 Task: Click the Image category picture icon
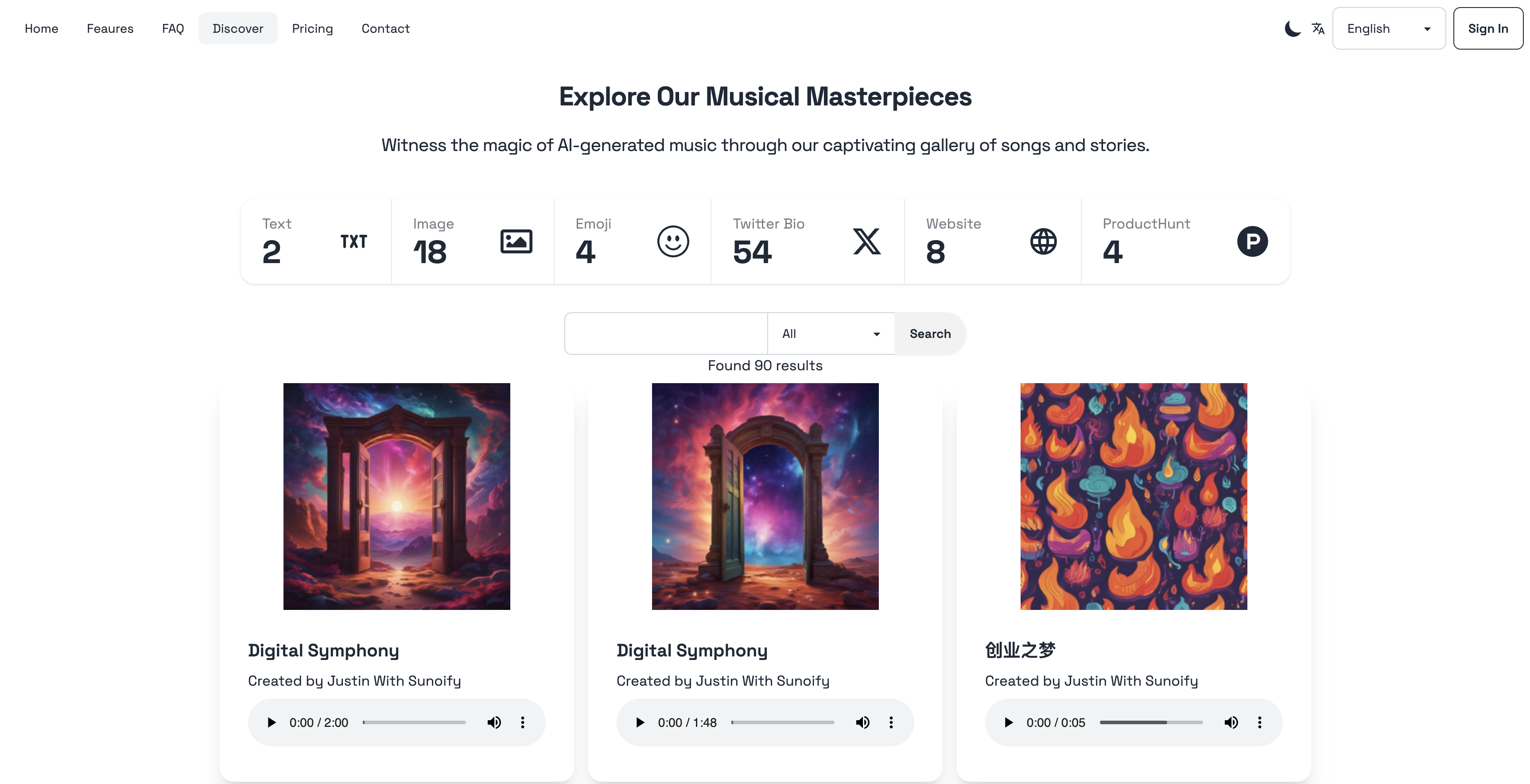point(516,241)
